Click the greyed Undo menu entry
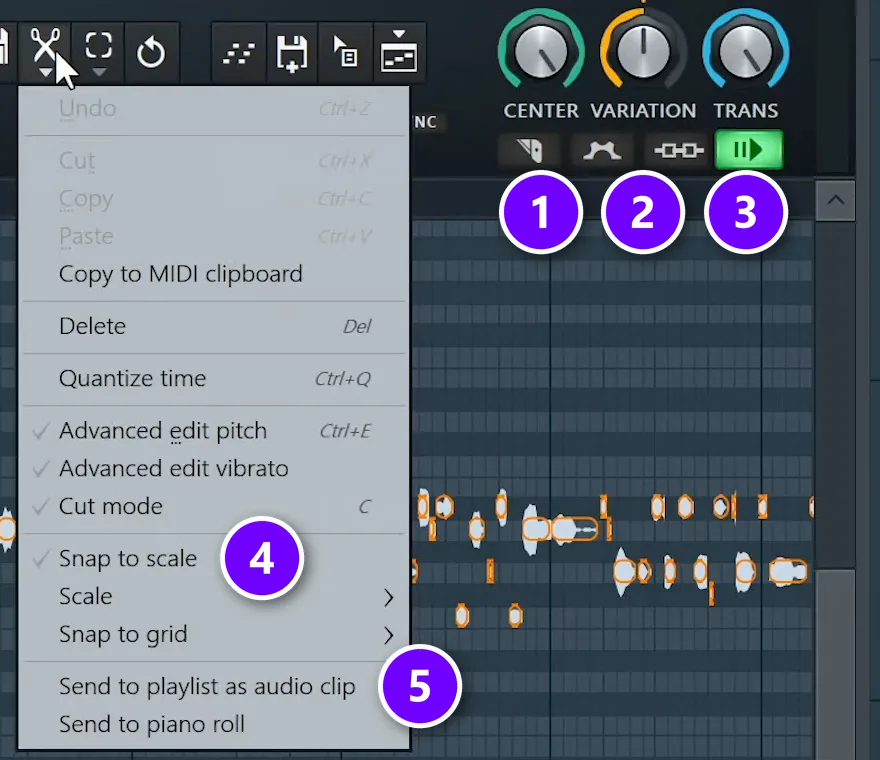Image resolution: width=880 pixels, height=760 pixels. [214, 108]
